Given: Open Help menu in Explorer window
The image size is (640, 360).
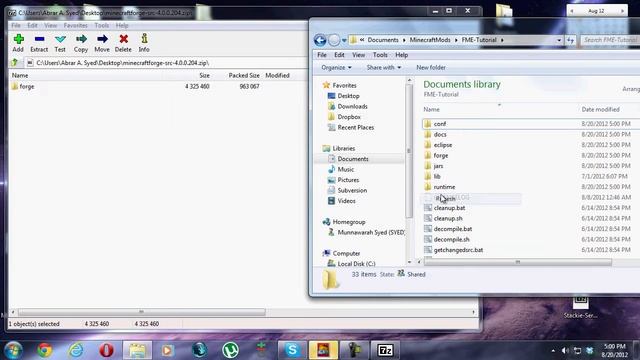Looking at the screenshot, I should (402, 55).
